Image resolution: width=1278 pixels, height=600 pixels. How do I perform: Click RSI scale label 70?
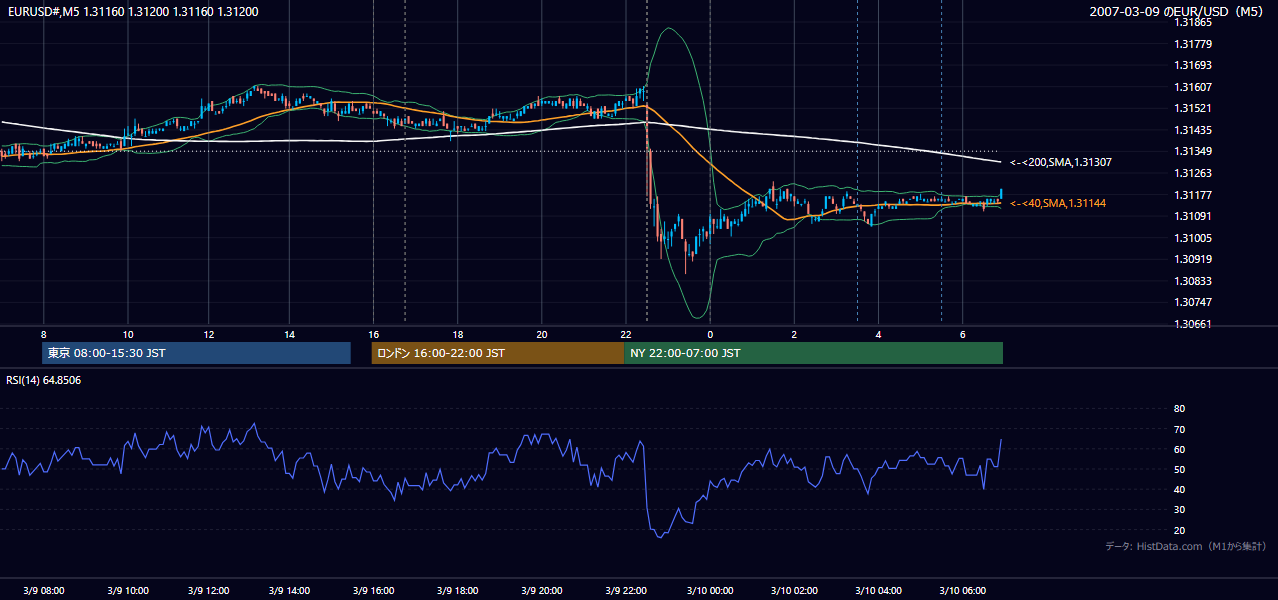click(x=1179, y=429)
